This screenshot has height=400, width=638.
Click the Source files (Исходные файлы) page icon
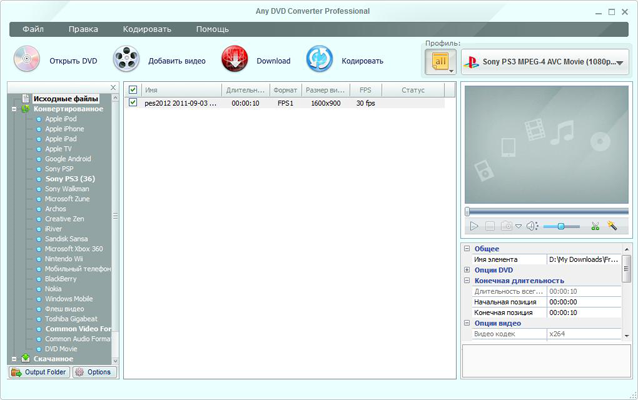26,98
